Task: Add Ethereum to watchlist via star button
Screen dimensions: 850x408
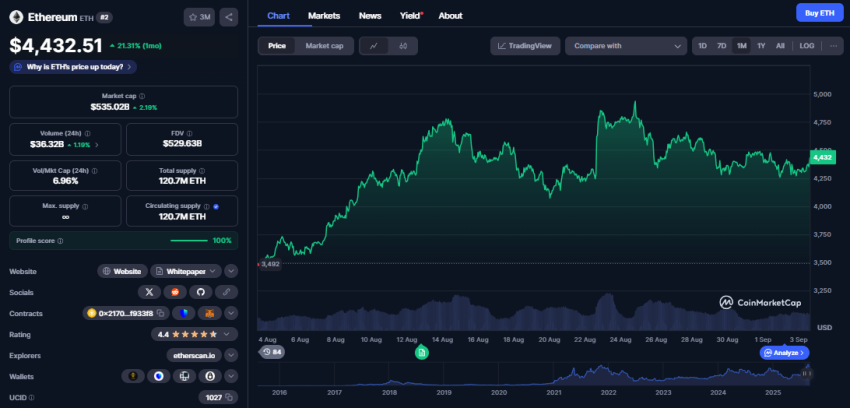Action: click(199, 17)
